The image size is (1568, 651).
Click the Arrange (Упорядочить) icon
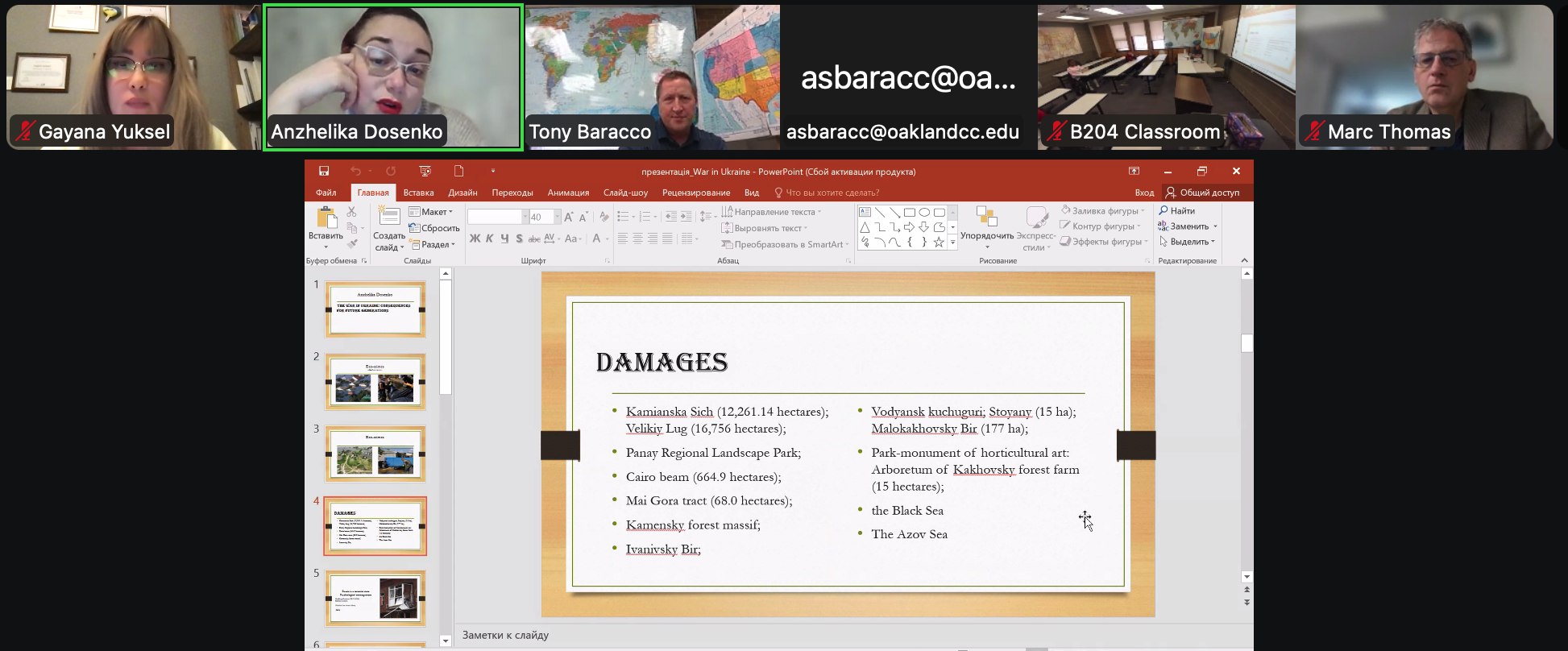pos(986,222)
